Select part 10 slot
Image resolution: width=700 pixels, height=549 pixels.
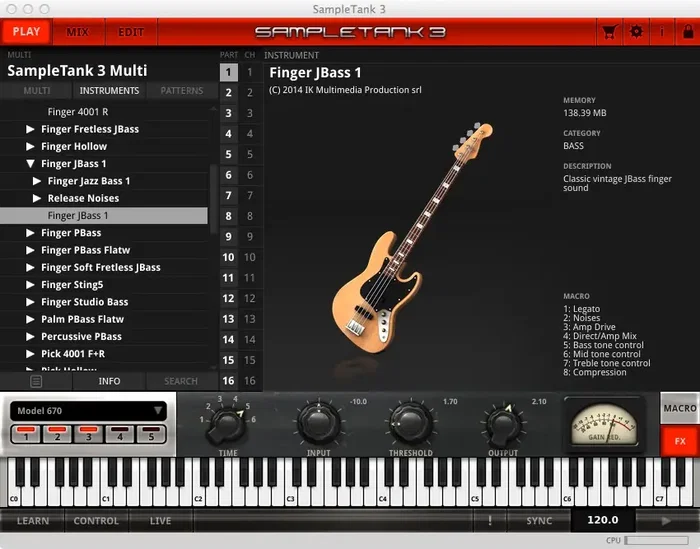[228, 257]
